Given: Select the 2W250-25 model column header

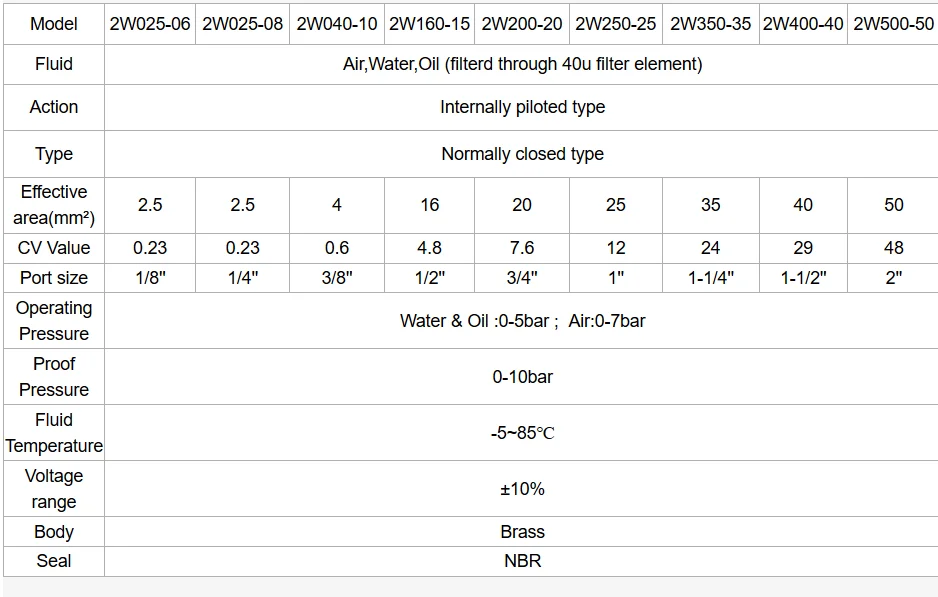Looking at the screenshot, I should 615,23.
